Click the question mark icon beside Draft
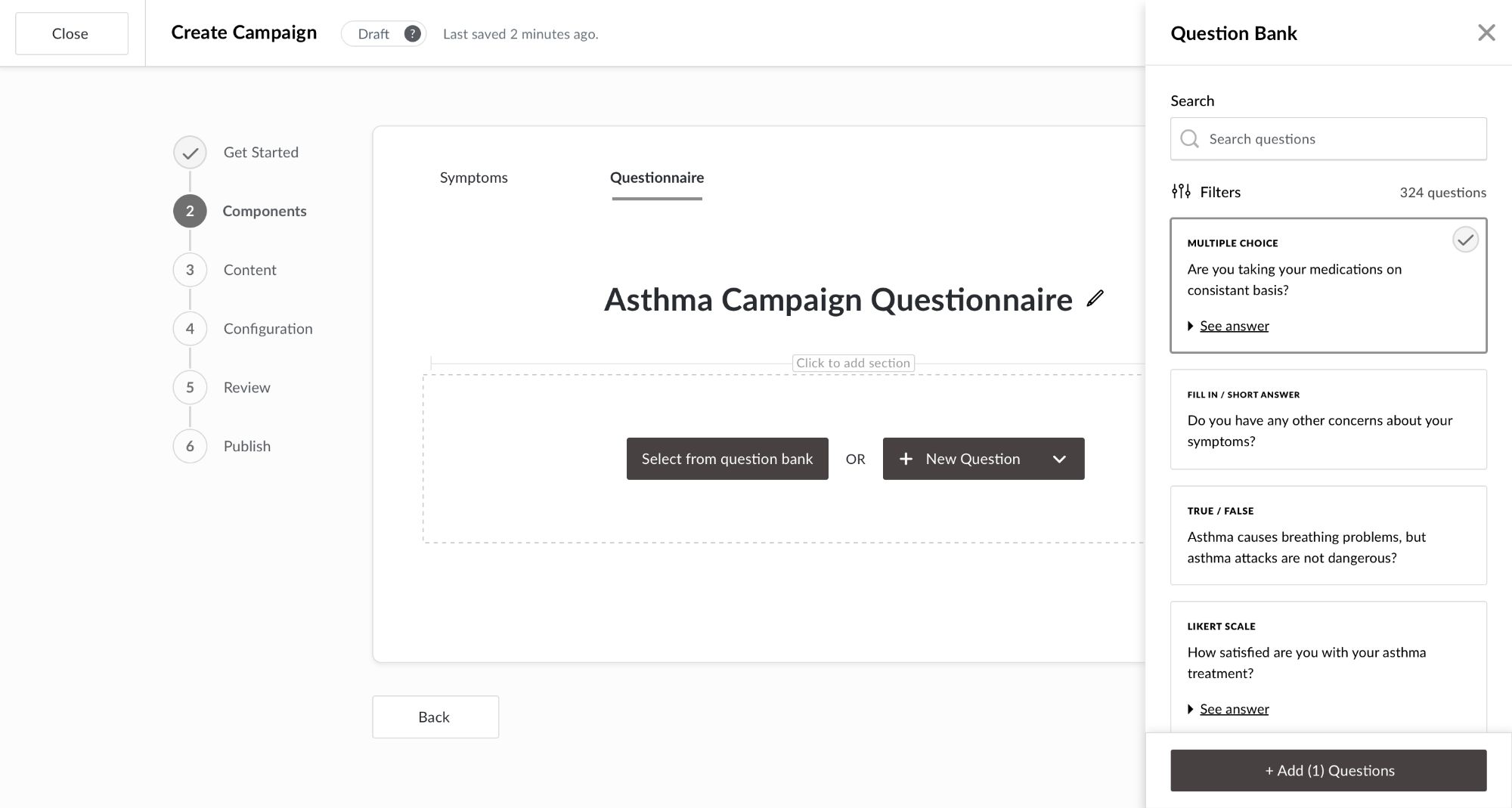This screenshot has height=808, width=1512. coord(411,33)
